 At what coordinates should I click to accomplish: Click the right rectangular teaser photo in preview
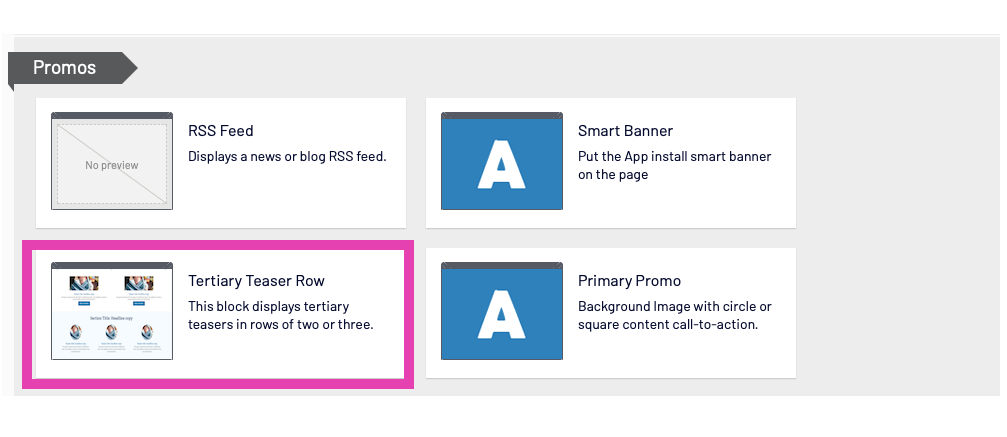pyautogui.click(x=139, y=284)
